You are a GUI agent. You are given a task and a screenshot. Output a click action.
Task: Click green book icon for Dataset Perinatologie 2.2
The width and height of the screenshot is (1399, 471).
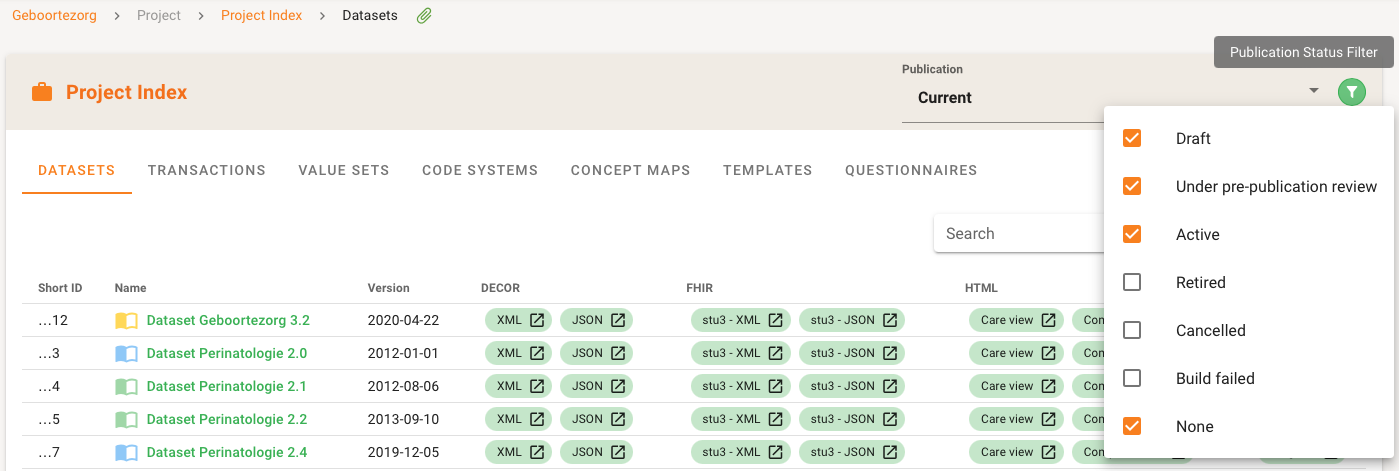[x=126, y=420]
